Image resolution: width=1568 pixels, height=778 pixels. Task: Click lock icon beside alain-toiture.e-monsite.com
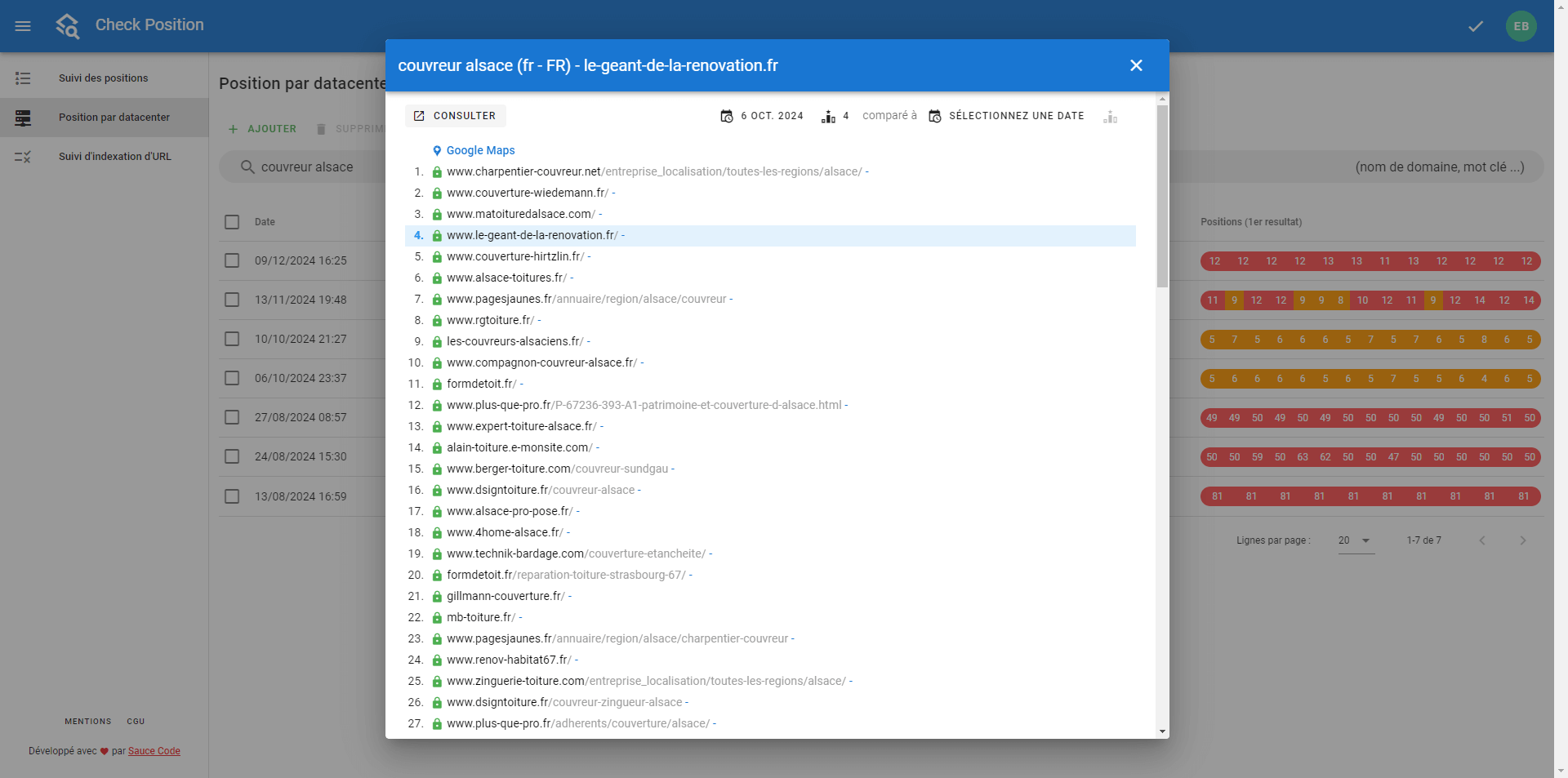[x=437, y=447]
